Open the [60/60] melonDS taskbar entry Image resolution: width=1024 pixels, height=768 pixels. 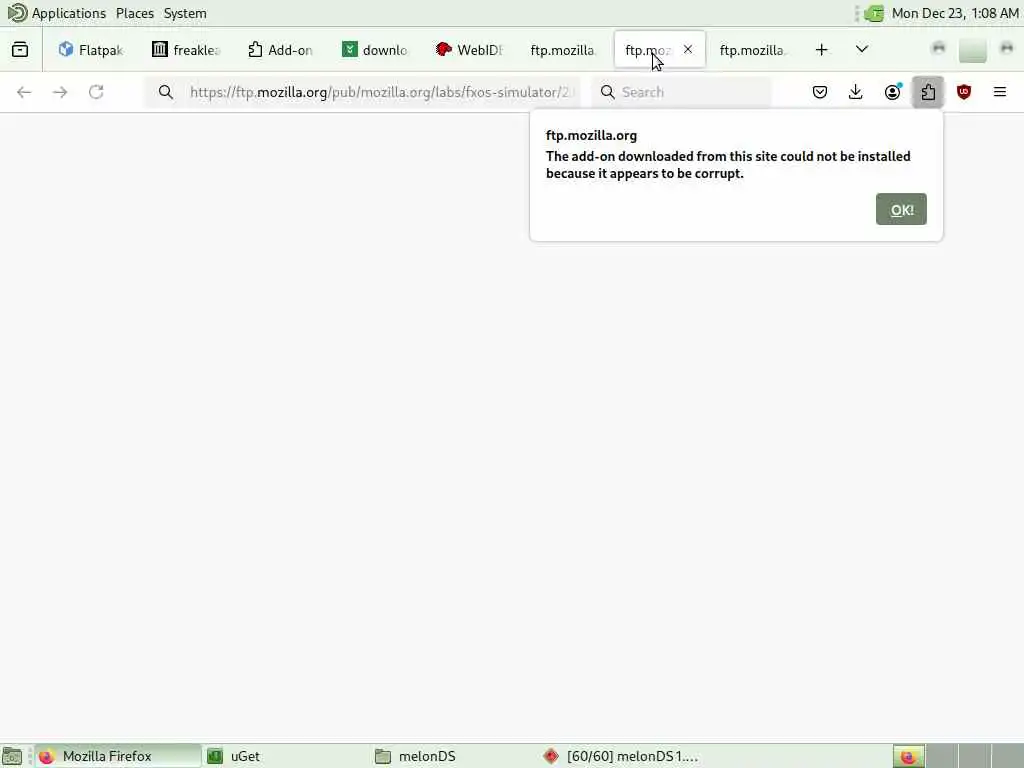point(621,756)
